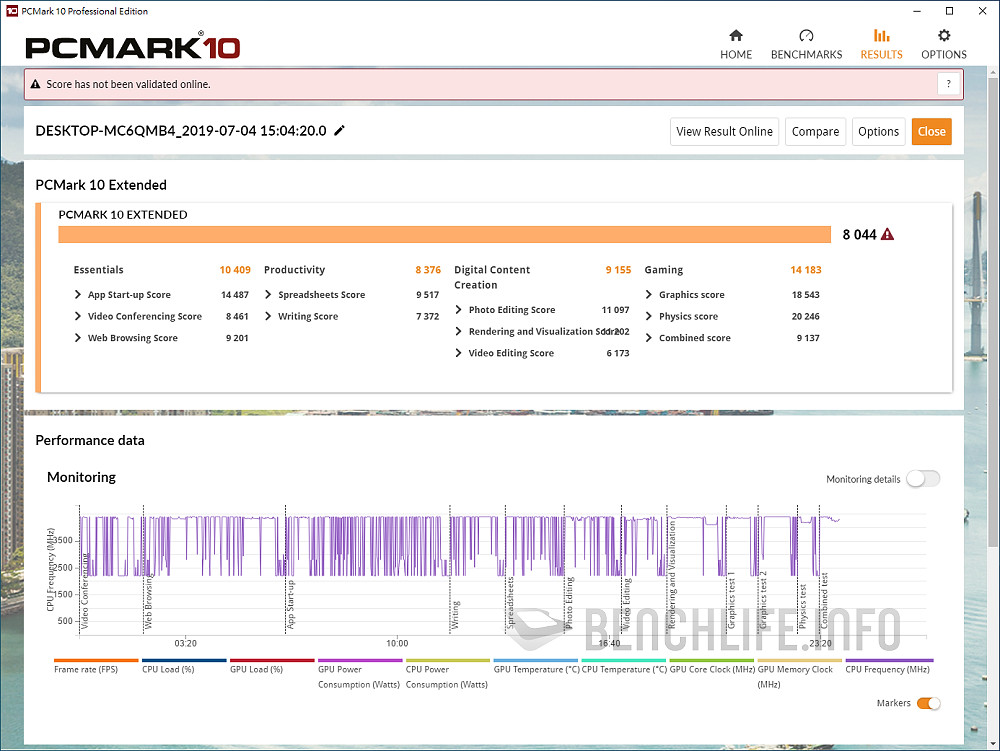The height and width of the screenshot is (751, 1000).
Task: Open Options gear icon
Action: 944,36
